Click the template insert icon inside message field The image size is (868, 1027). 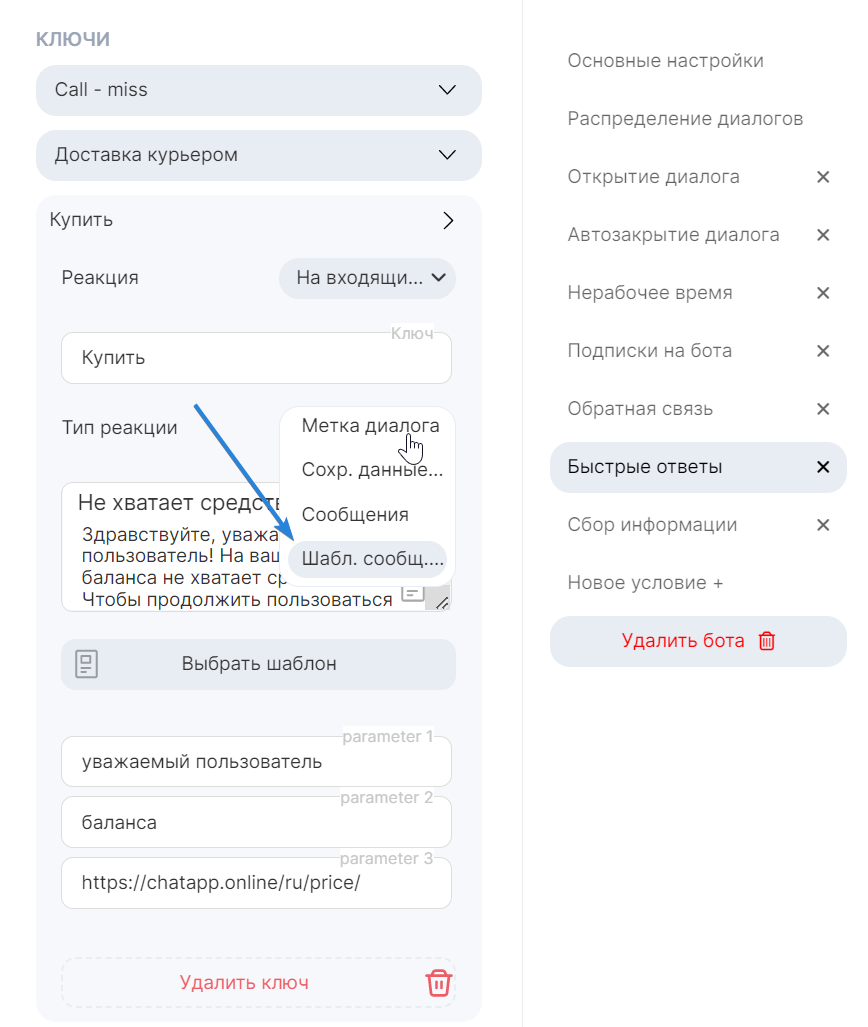[x=411, y=595]
